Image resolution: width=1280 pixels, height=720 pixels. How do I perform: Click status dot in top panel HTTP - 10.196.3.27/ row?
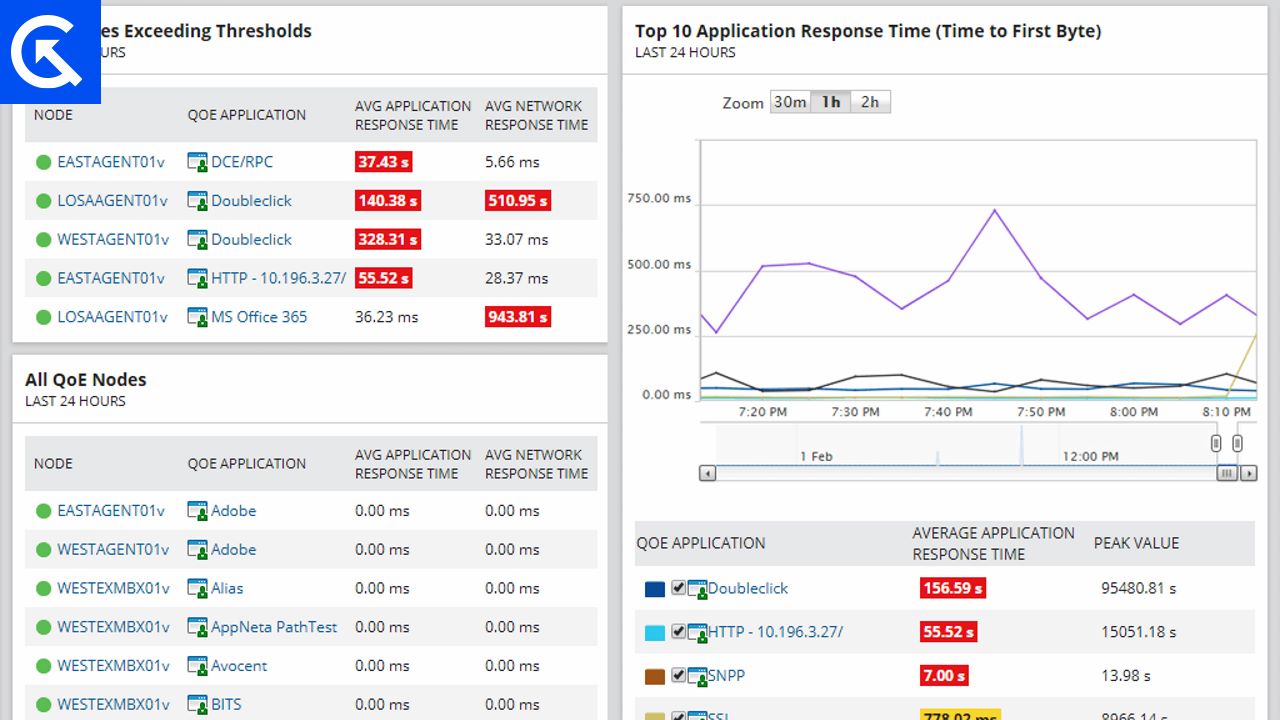43,279
